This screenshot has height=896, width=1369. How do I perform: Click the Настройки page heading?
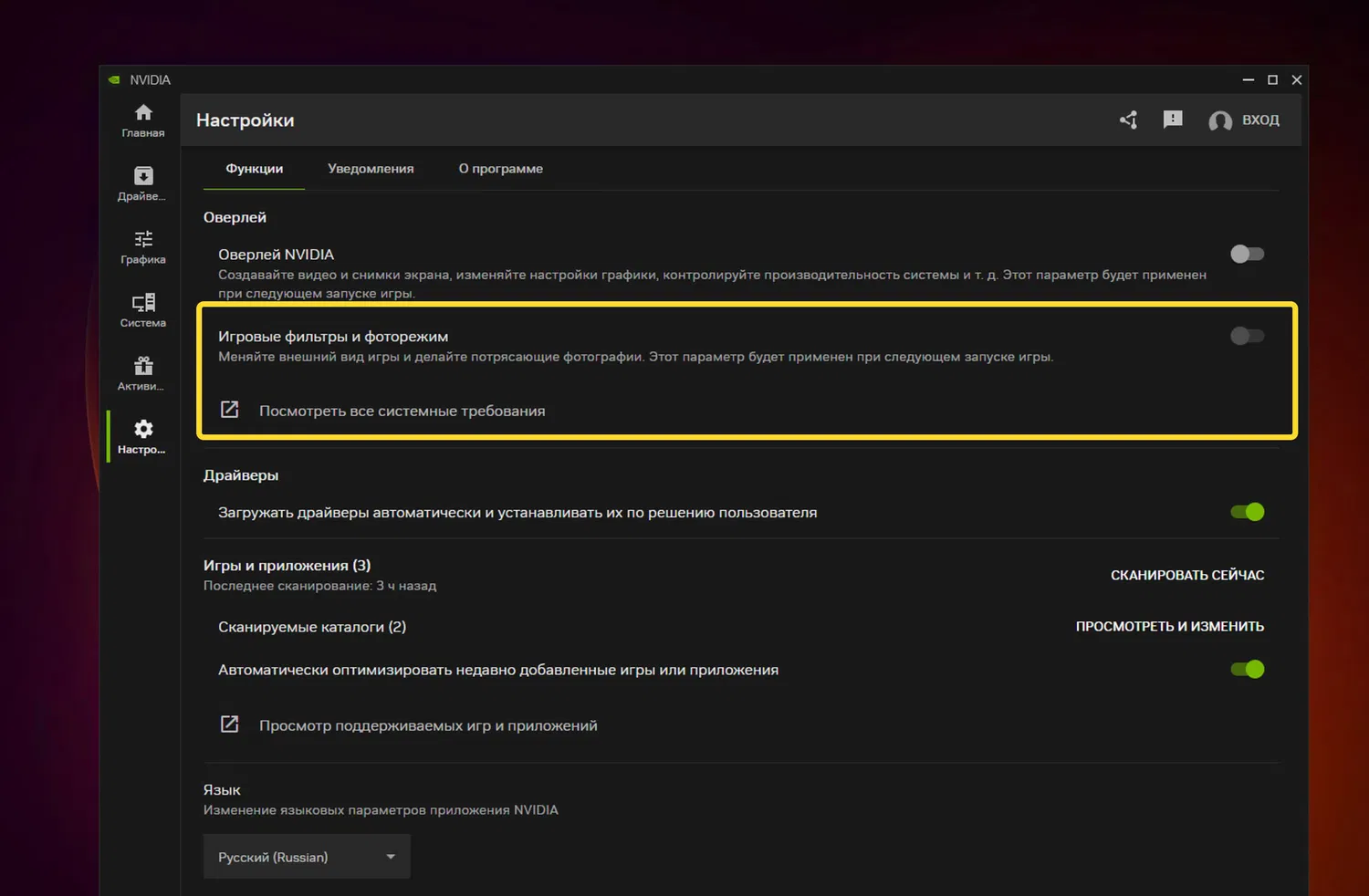click(x=246, y=120)
